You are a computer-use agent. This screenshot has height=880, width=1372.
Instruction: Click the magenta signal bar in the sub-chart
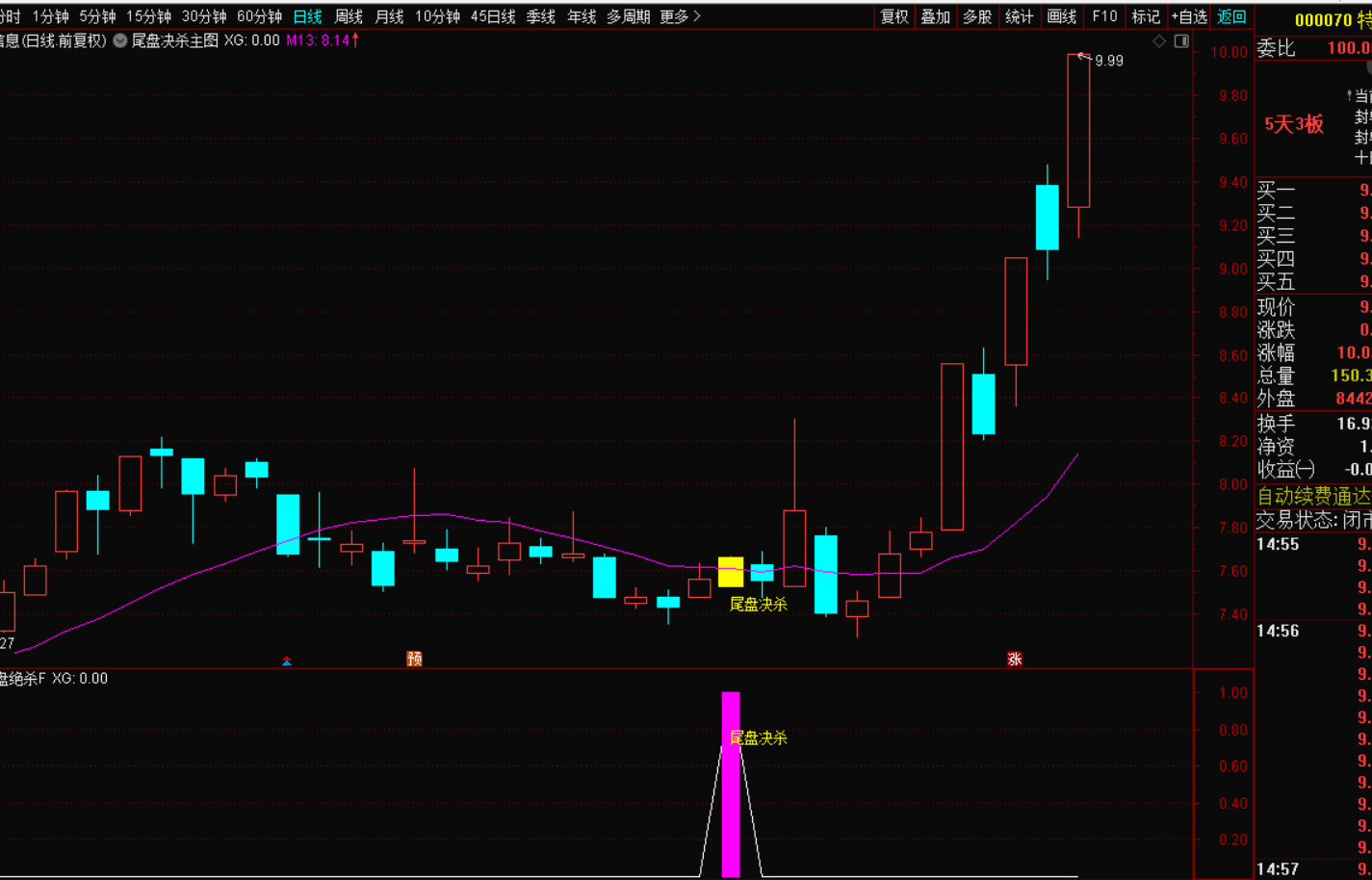pyautogui.click(x=731, y=784)
